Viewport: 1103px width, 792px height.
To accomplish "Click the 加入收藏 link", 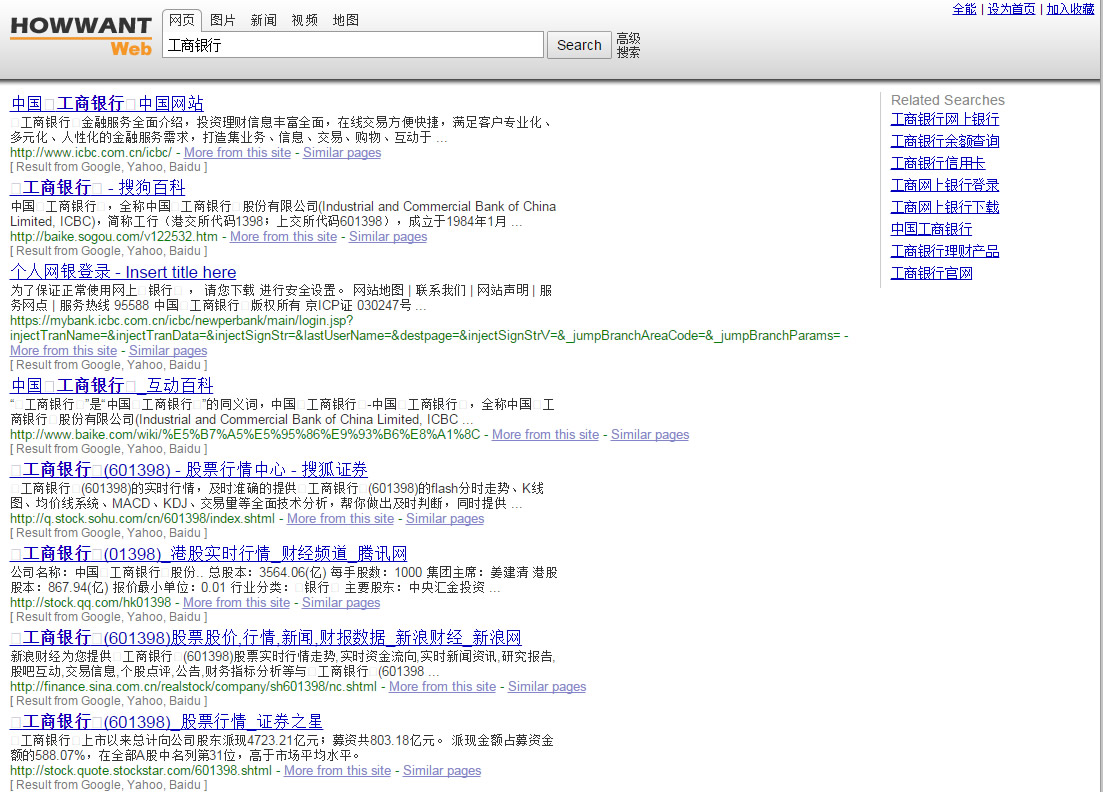I will point(1070,8).
